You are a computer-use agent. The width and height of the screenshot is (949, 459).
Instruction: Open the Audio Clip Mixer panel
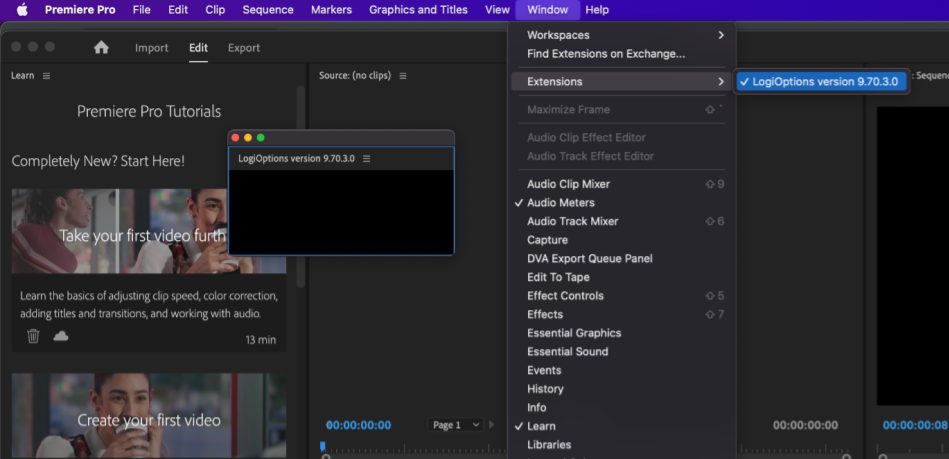pos(622,184)
